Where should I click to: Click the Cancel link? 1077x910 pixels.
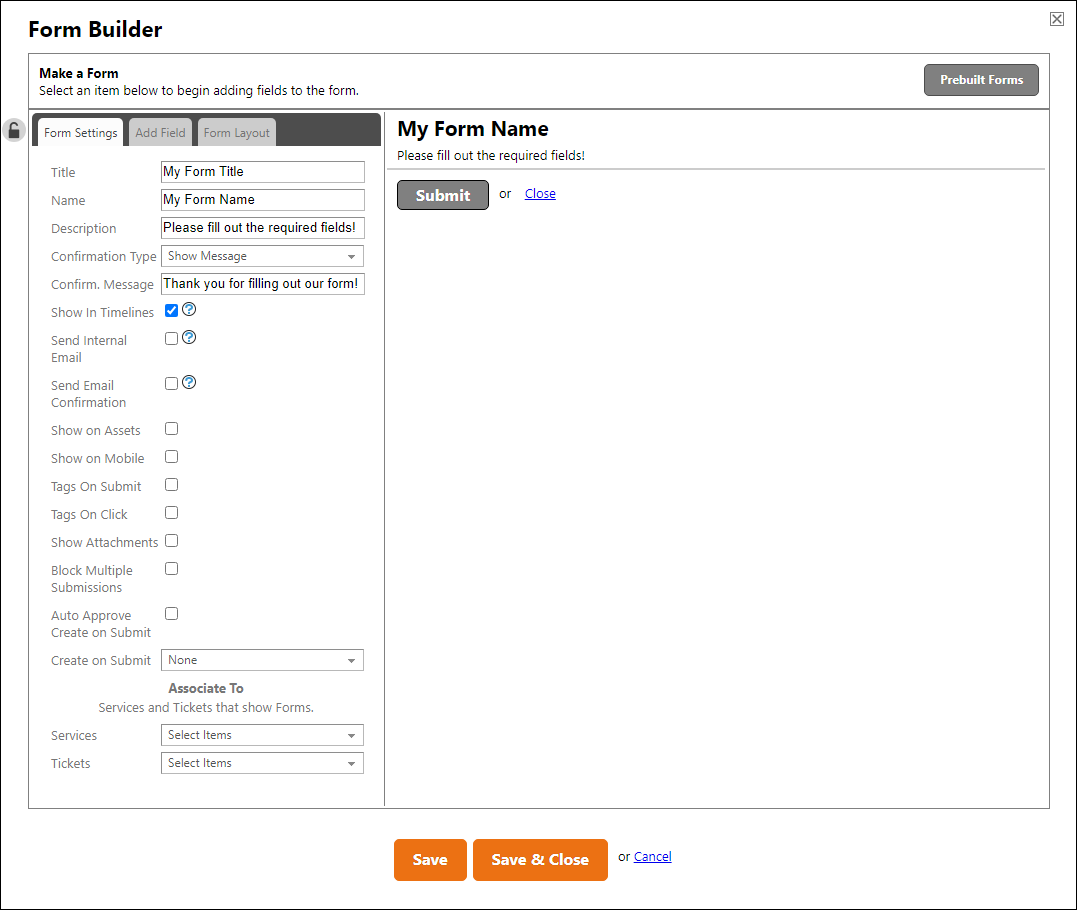(652, 856)
